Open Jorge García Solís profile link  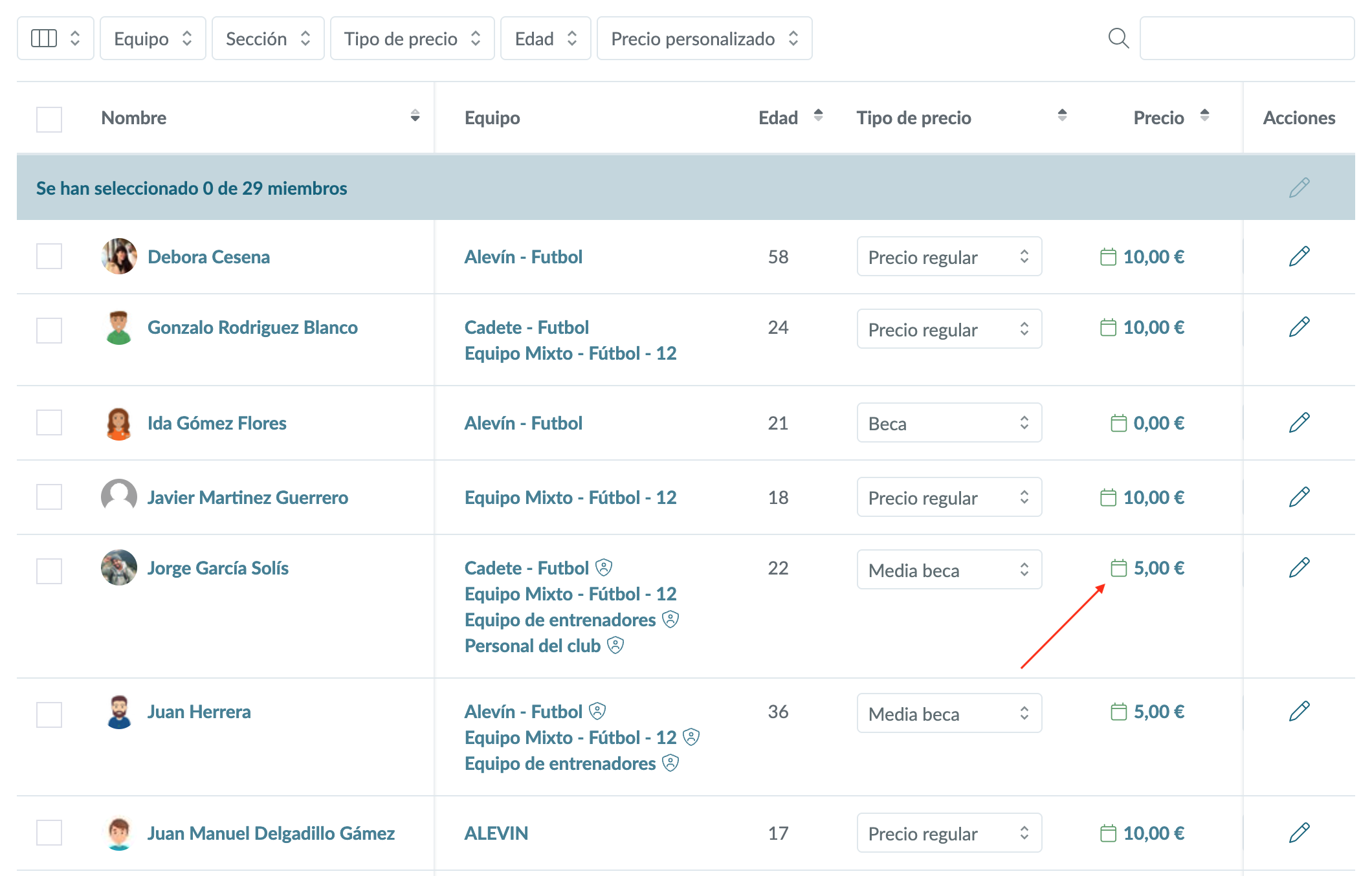217,568
